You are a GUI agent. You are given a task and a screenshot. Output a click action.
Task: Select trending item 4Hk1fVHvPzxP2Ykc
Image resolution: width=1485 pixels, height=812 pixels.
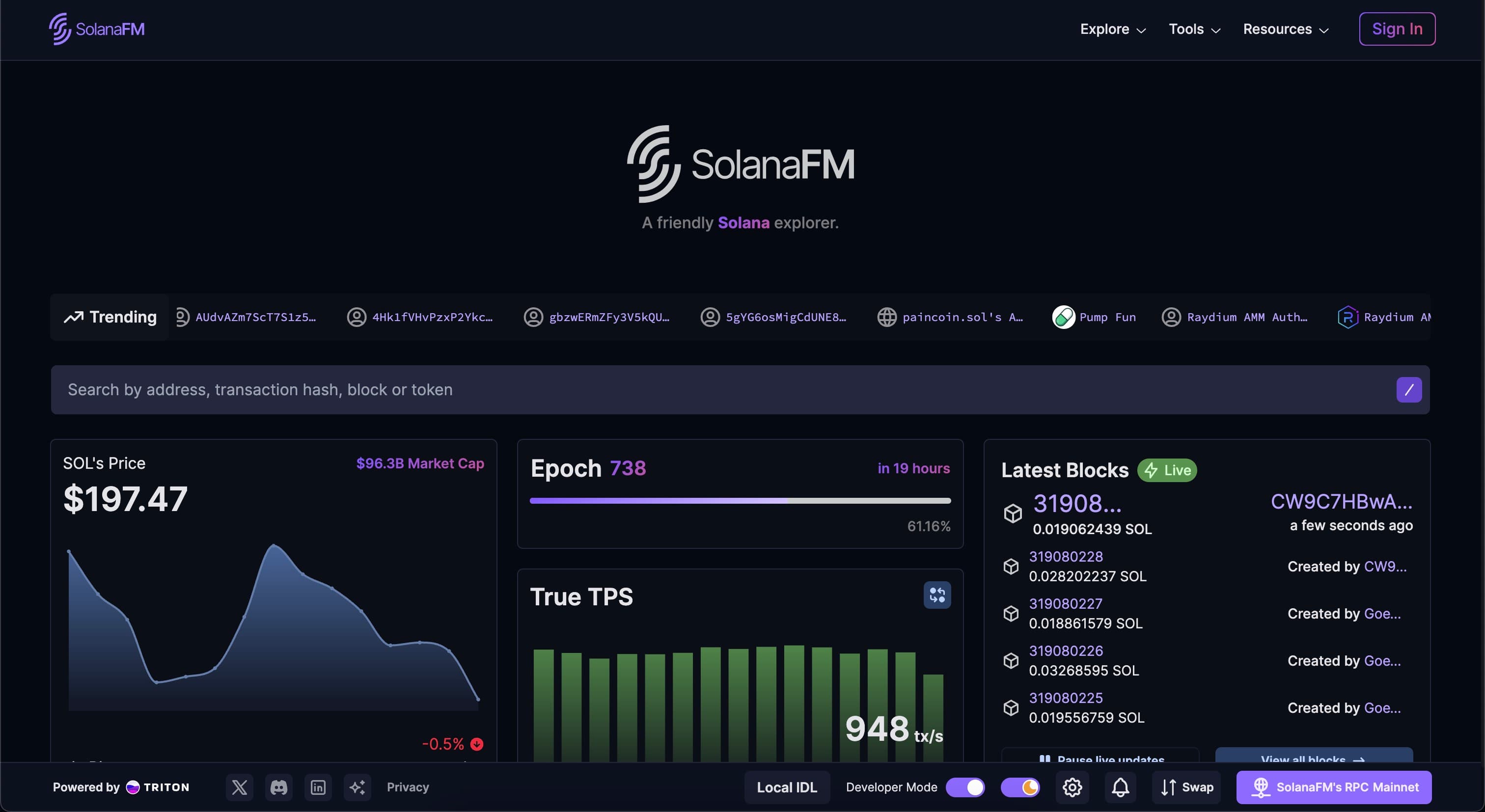420,317
